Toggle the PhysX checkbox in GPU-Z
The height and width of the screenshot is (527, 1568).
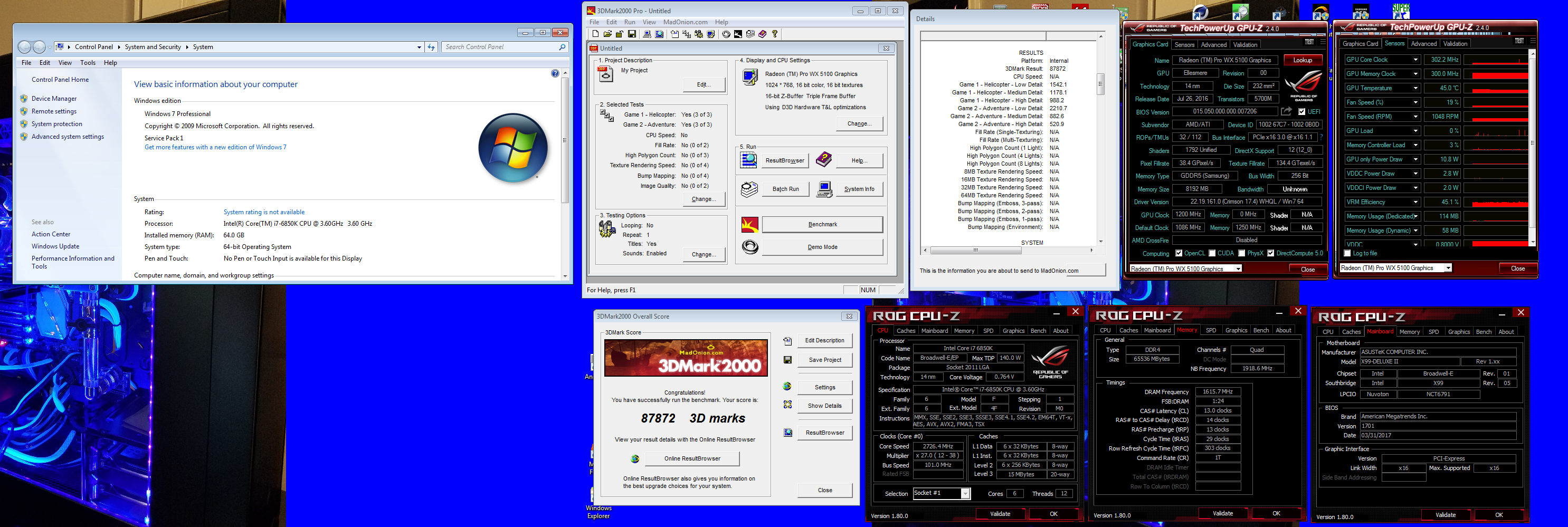pos(1242,253)
